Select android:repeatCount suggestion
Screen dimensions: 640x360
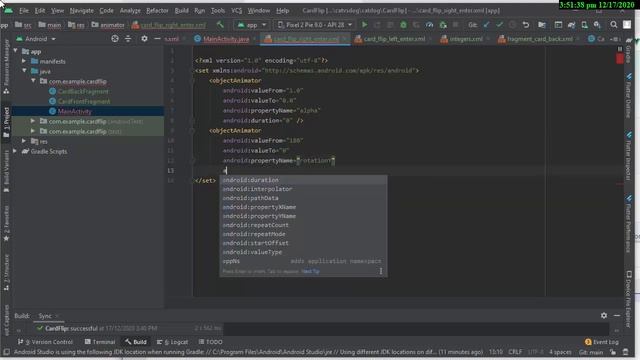(x=303, y=225)
